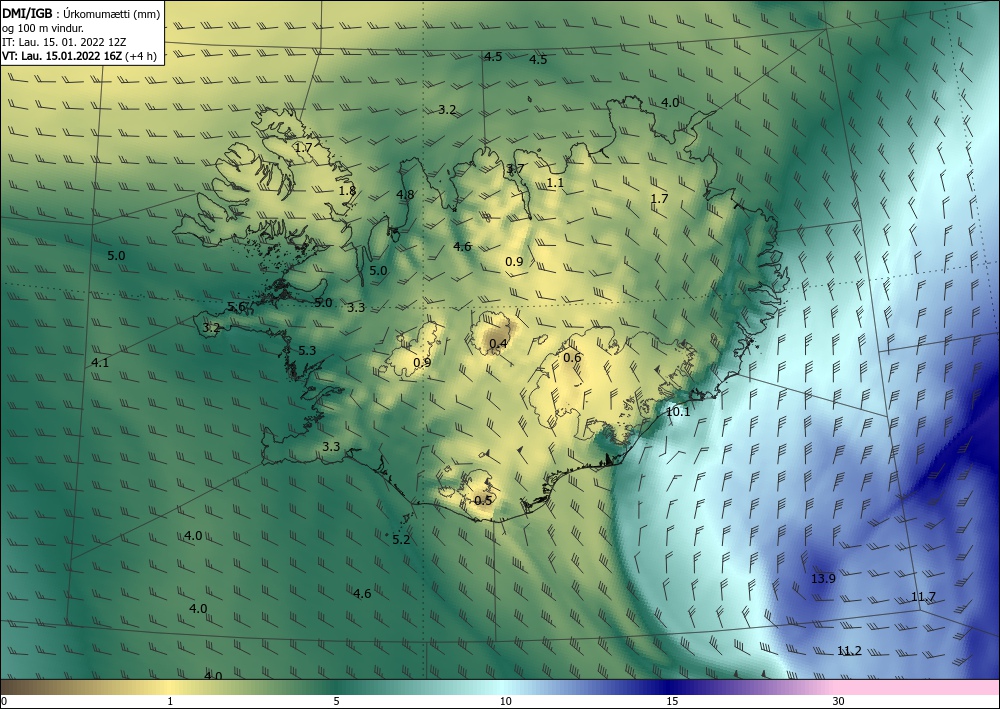1000x709 pixels.
Task: Click the 5.2 value label
Action: coord(401,540)
